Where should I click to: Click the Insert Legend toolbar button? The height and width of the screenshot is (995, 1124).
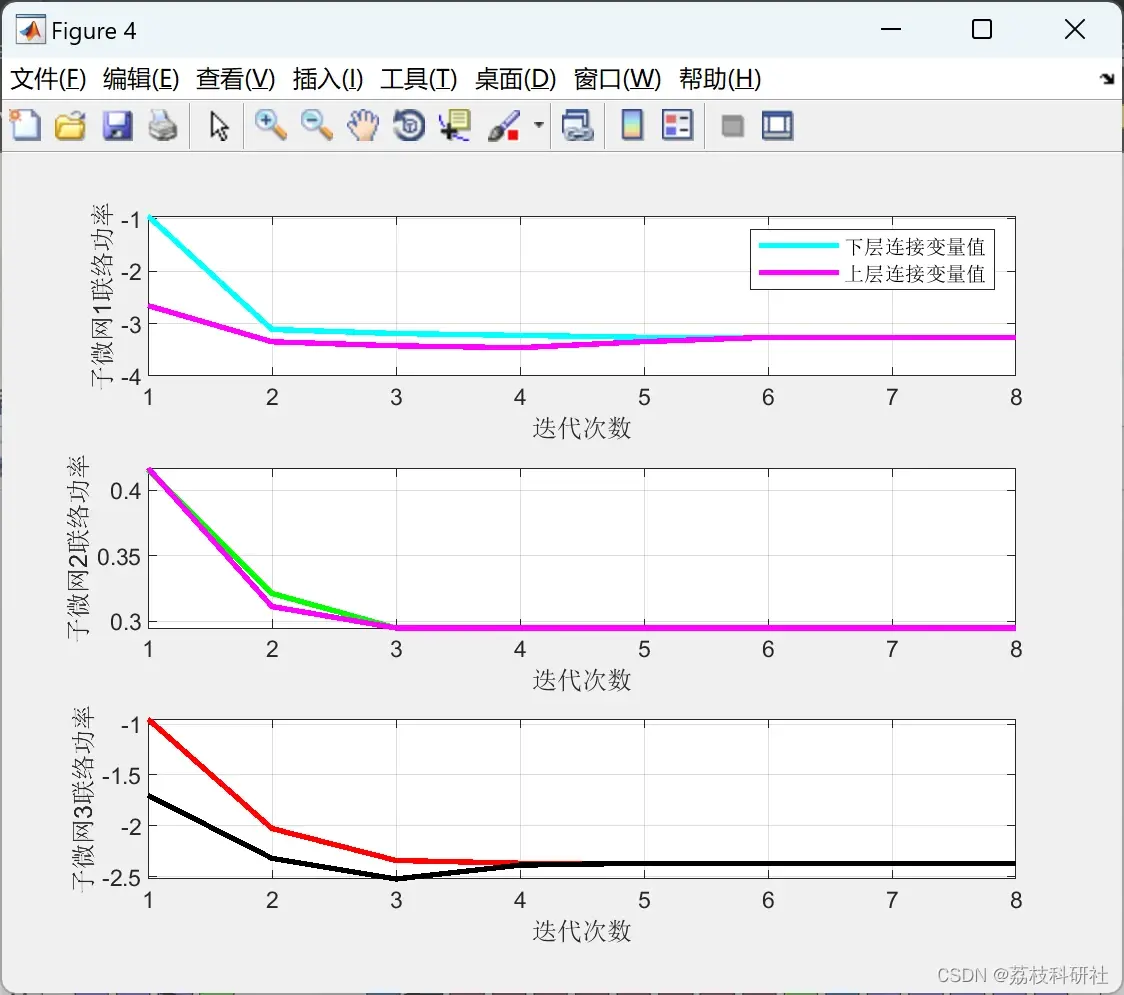[x=677, y=125]
